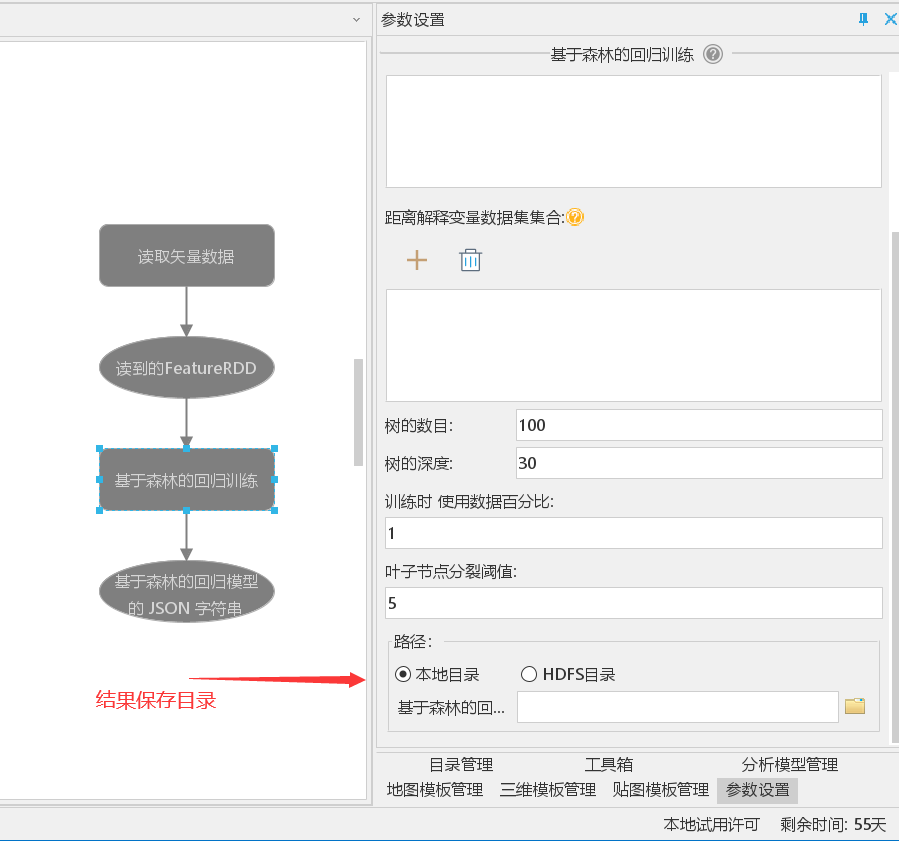Viewport: 899px width, 841px height.
Task: Click the parameter panel vertical scrollbar
Action: click(895, 487)
